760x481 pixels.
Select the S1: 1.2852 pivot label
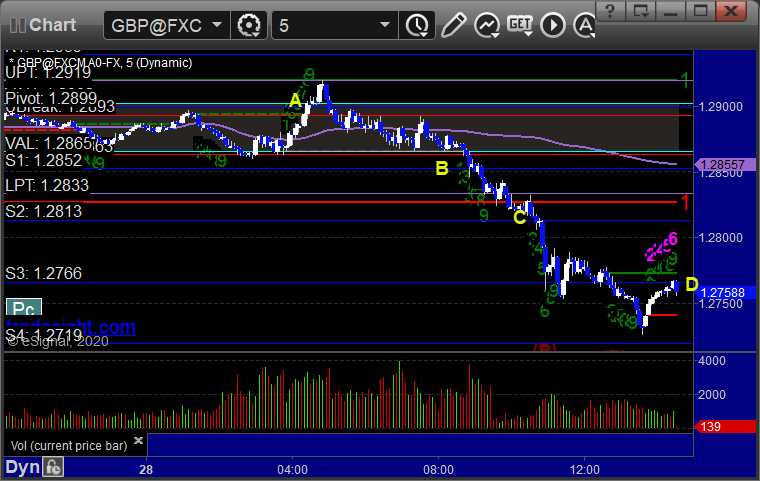[44, 160]
